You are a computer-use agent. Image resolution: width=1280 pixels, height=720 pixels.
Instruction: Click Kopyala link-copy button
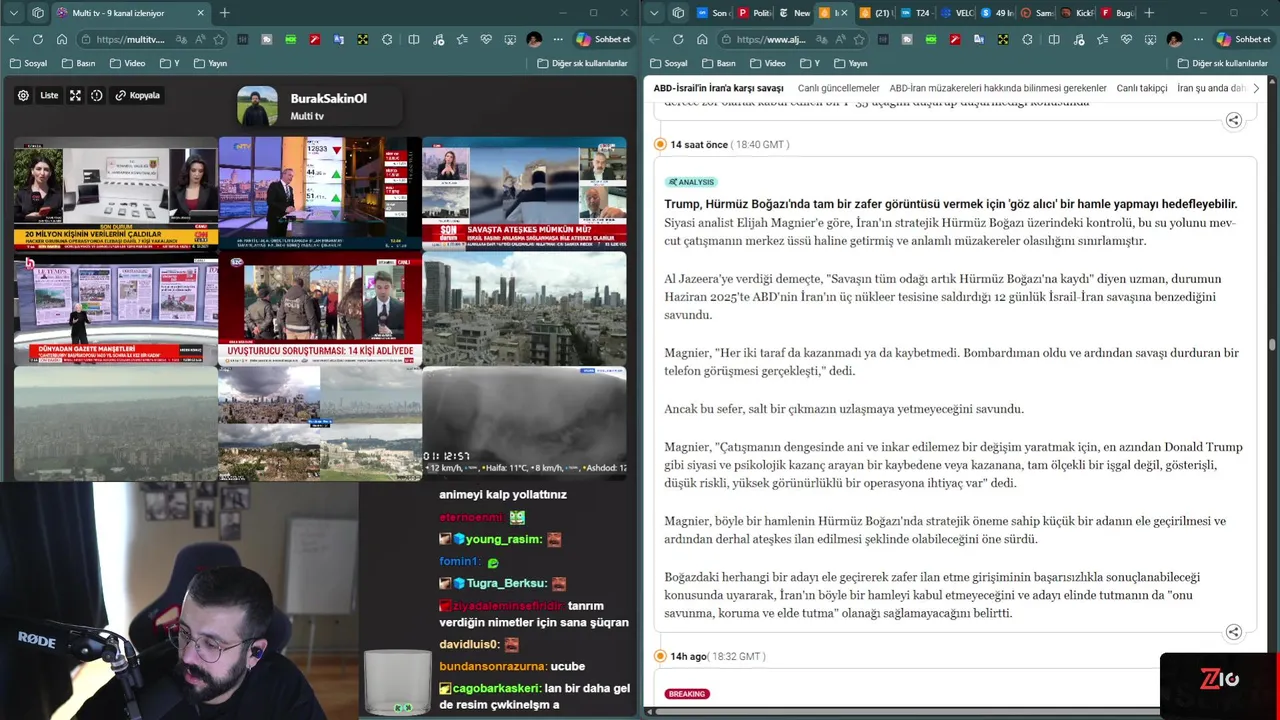138,96
